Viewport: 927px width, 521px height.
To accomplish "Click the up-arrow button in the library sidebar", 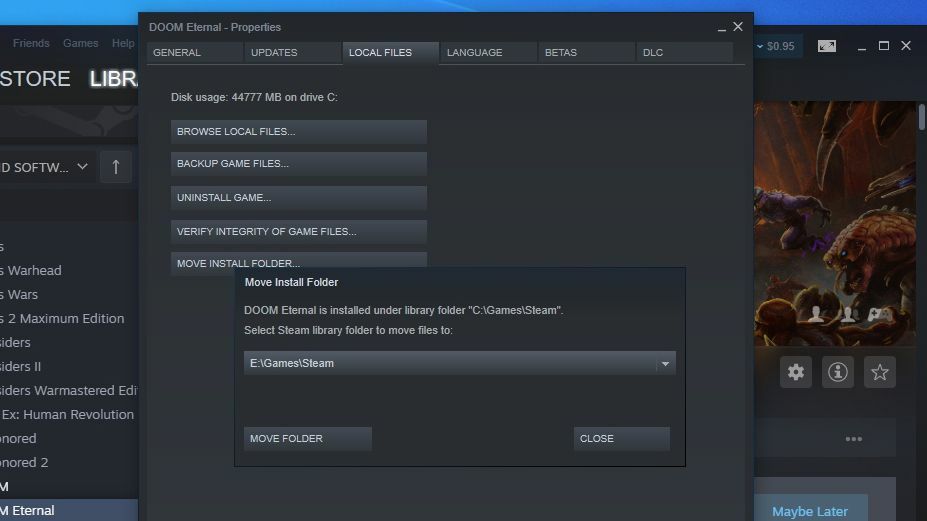I will click(116, 167).
